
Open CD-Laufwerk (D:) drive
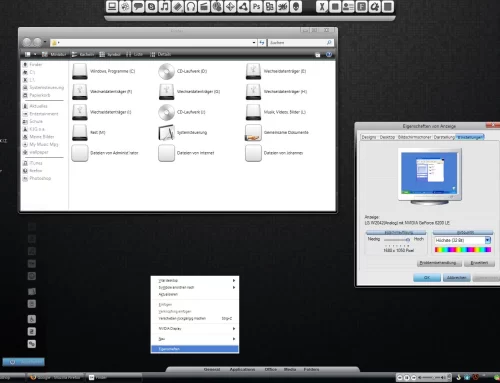(183, 71)
